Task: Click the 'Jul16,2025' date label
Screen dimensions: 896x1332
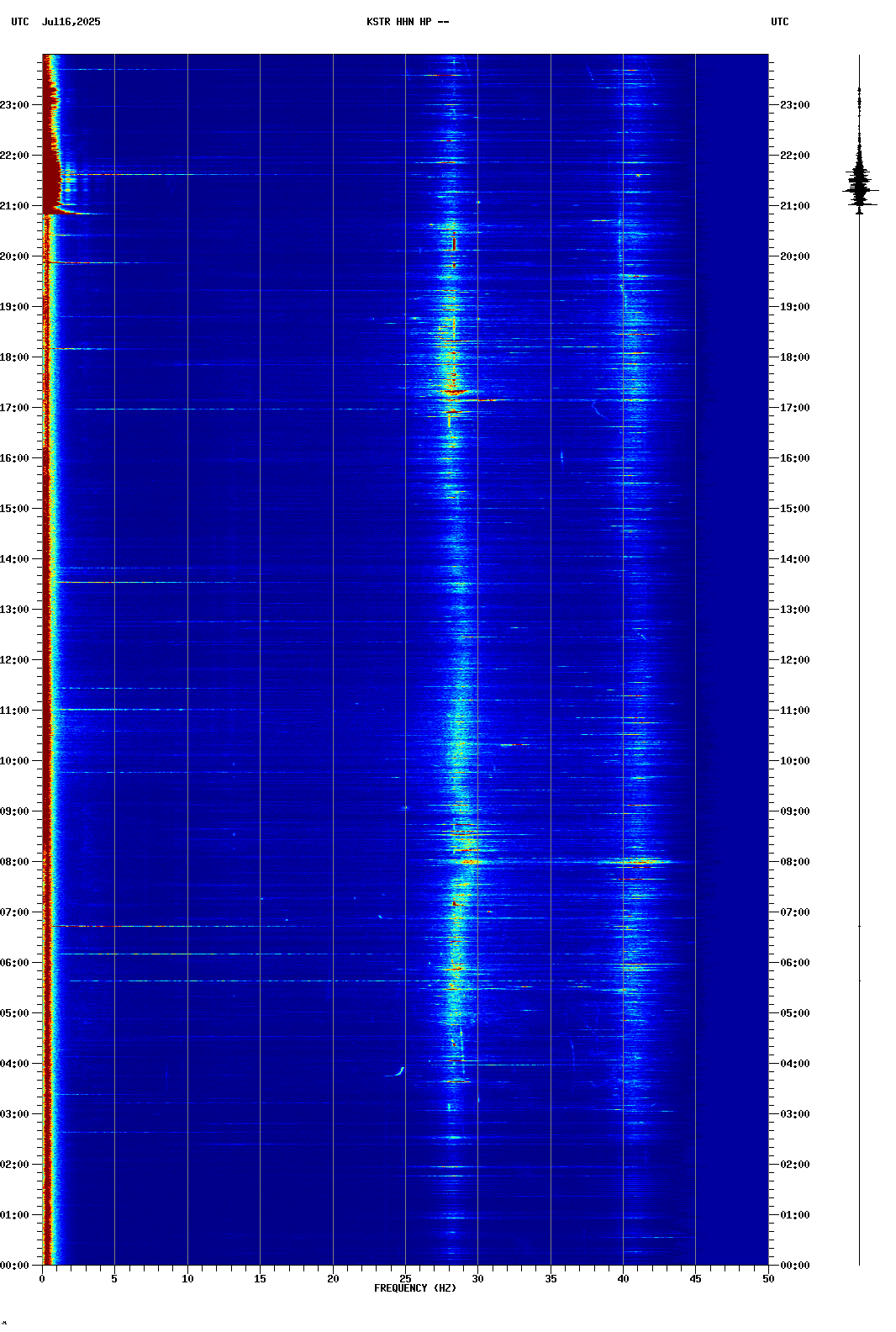Action: click(71, 22)
